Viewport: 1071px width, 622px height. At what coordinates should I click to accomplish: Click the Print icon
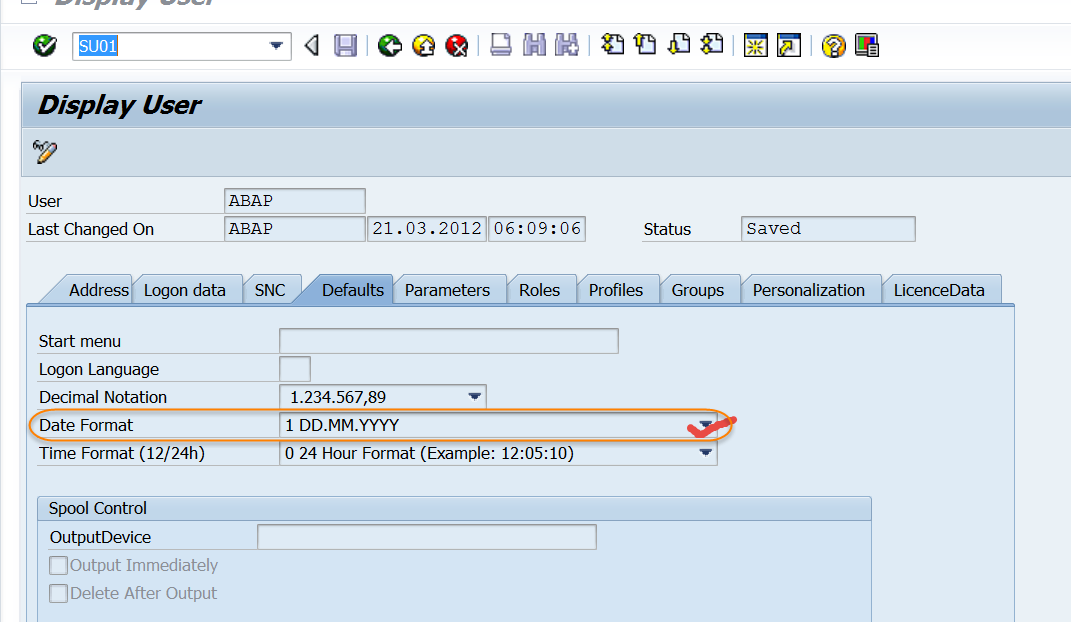coord(501,46)
